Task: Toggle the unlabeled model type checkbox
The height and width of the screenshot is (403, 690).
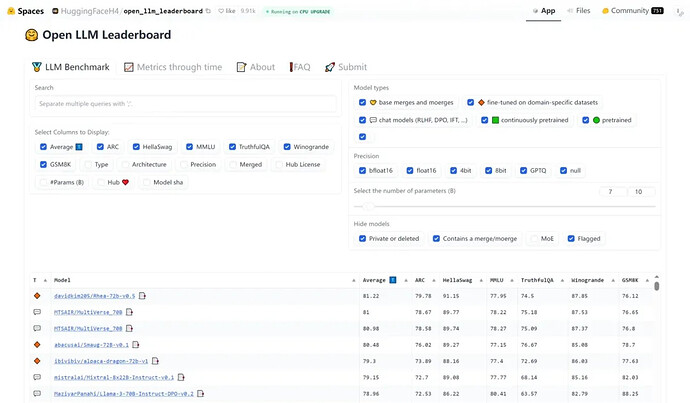Action: click(362, 136)
